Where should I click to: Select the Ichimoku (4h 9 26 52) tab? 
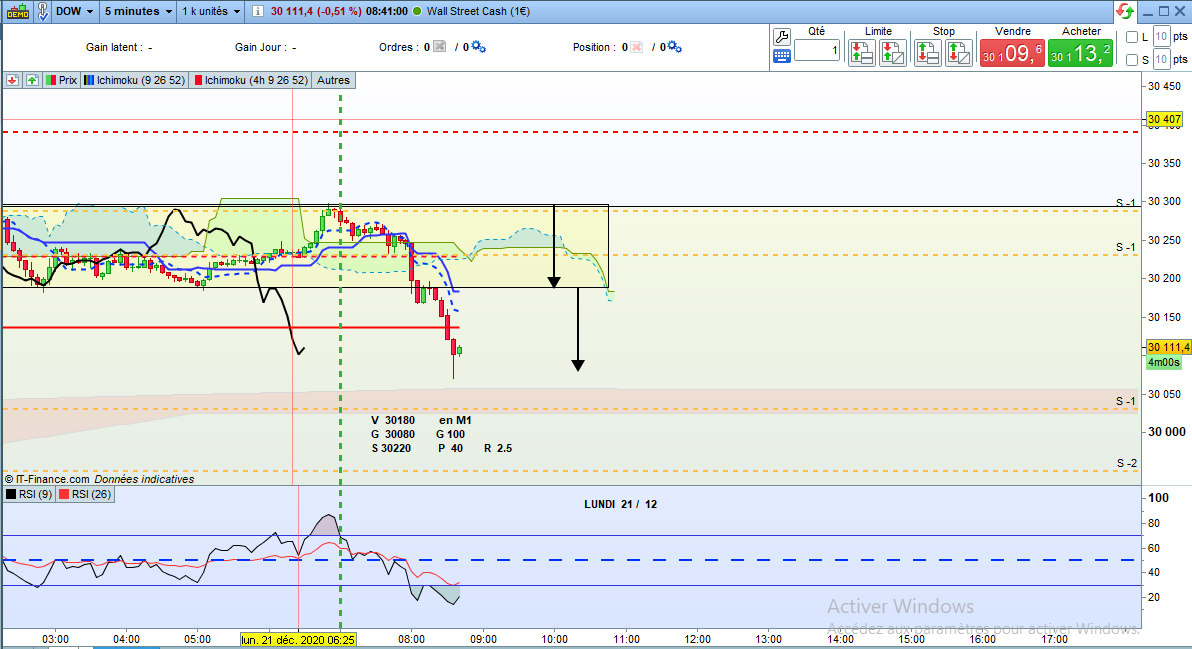[251, 81]
